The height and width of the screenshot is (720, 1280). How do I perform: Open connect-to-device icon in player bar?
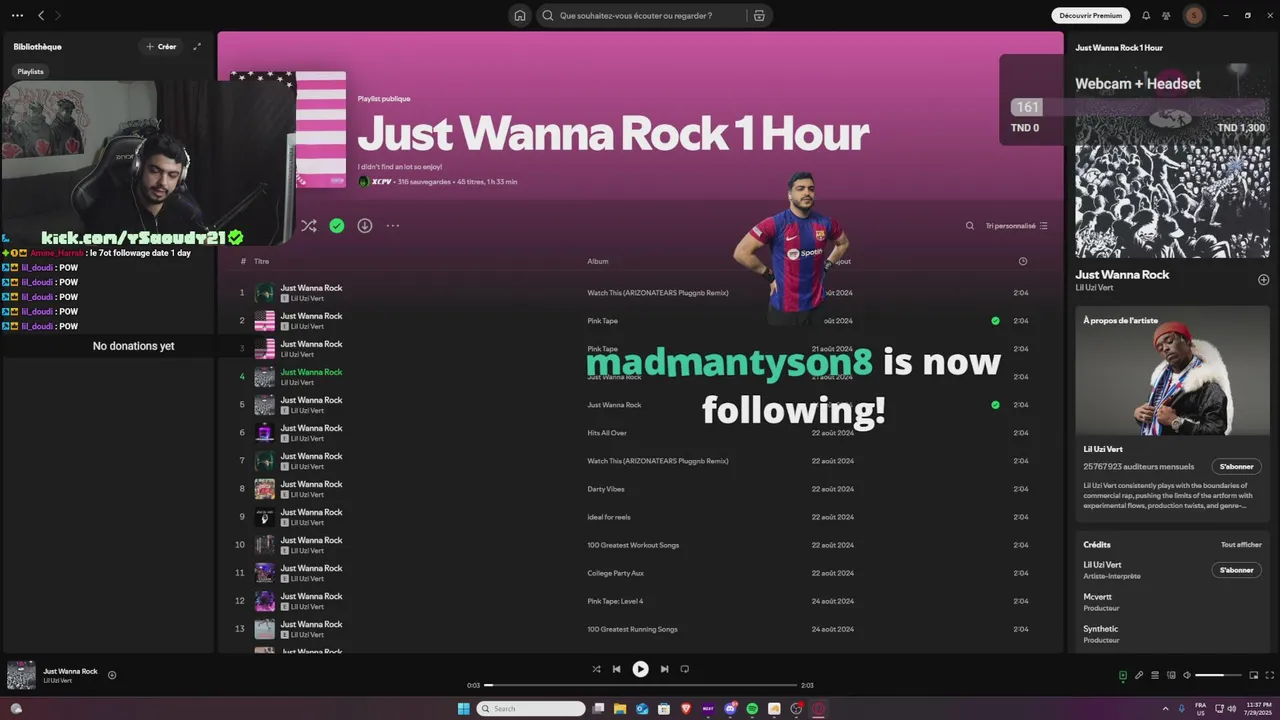1171,675
